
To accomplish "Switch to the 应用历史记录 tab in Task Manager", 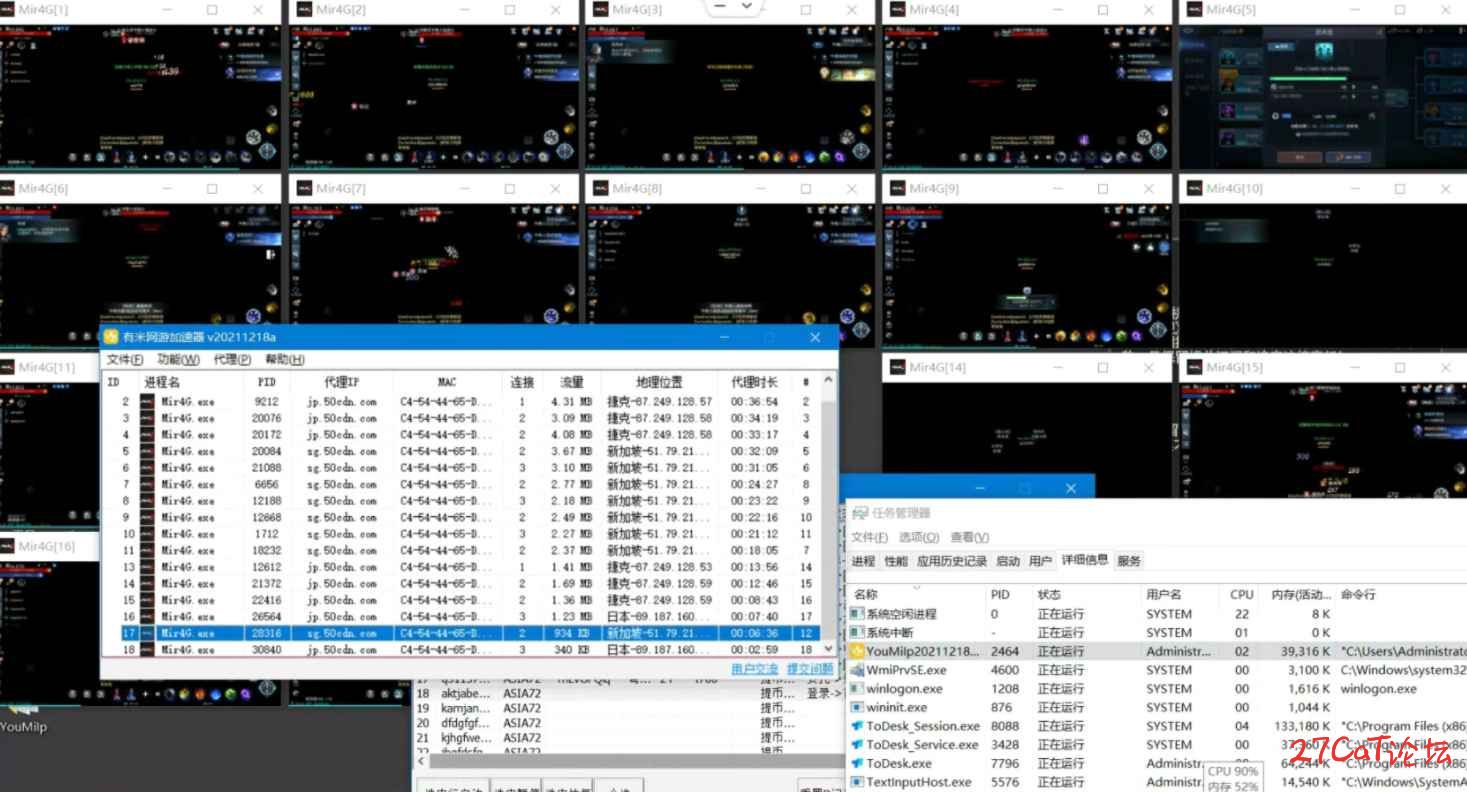I will [x=952, y=561].
